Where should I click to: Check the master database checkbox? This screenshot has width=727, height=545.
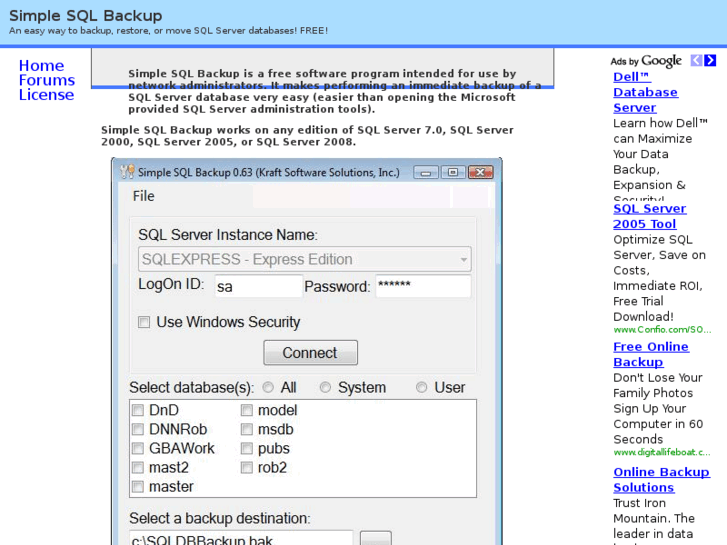(x=138, y=487)
